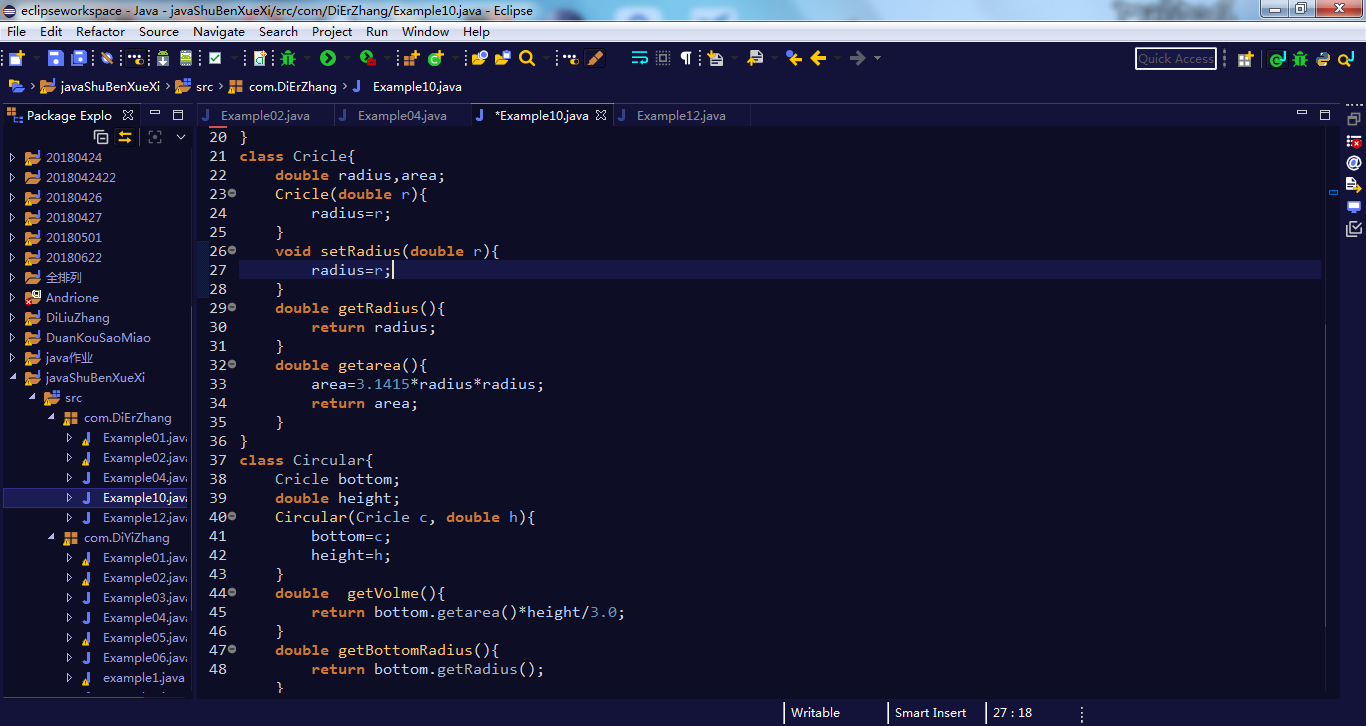Collapse fold marker at line 44
This screenshot has height=726, width=1366.
tap(232, 592)
